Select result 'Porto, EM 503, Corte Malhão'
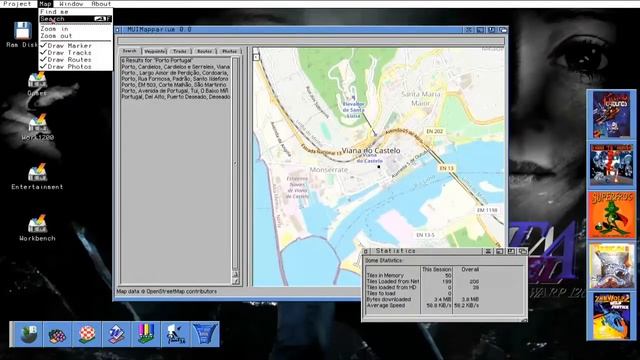 click(176, 85)
